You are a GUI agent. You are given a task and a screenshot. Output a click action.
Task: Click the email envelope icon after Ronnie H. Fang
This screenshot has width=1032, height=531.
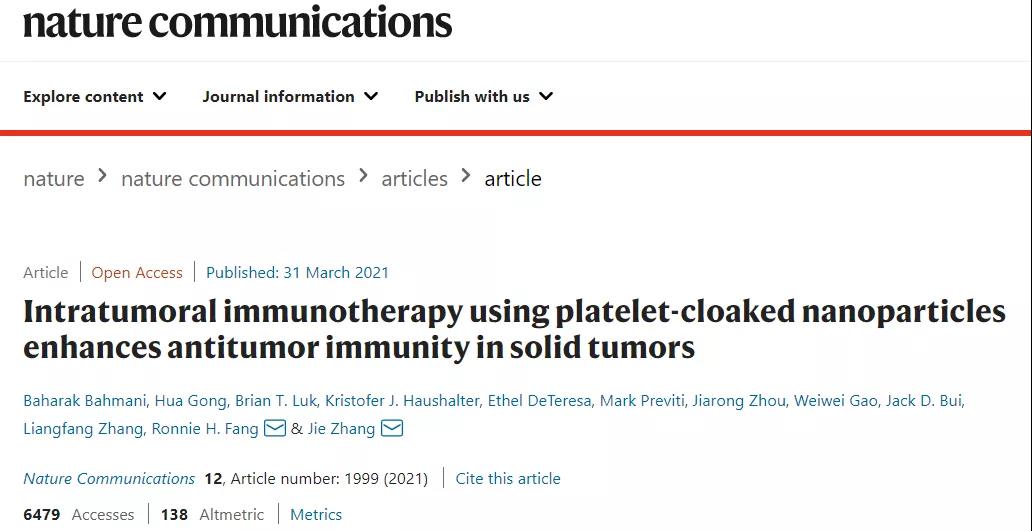274,429
